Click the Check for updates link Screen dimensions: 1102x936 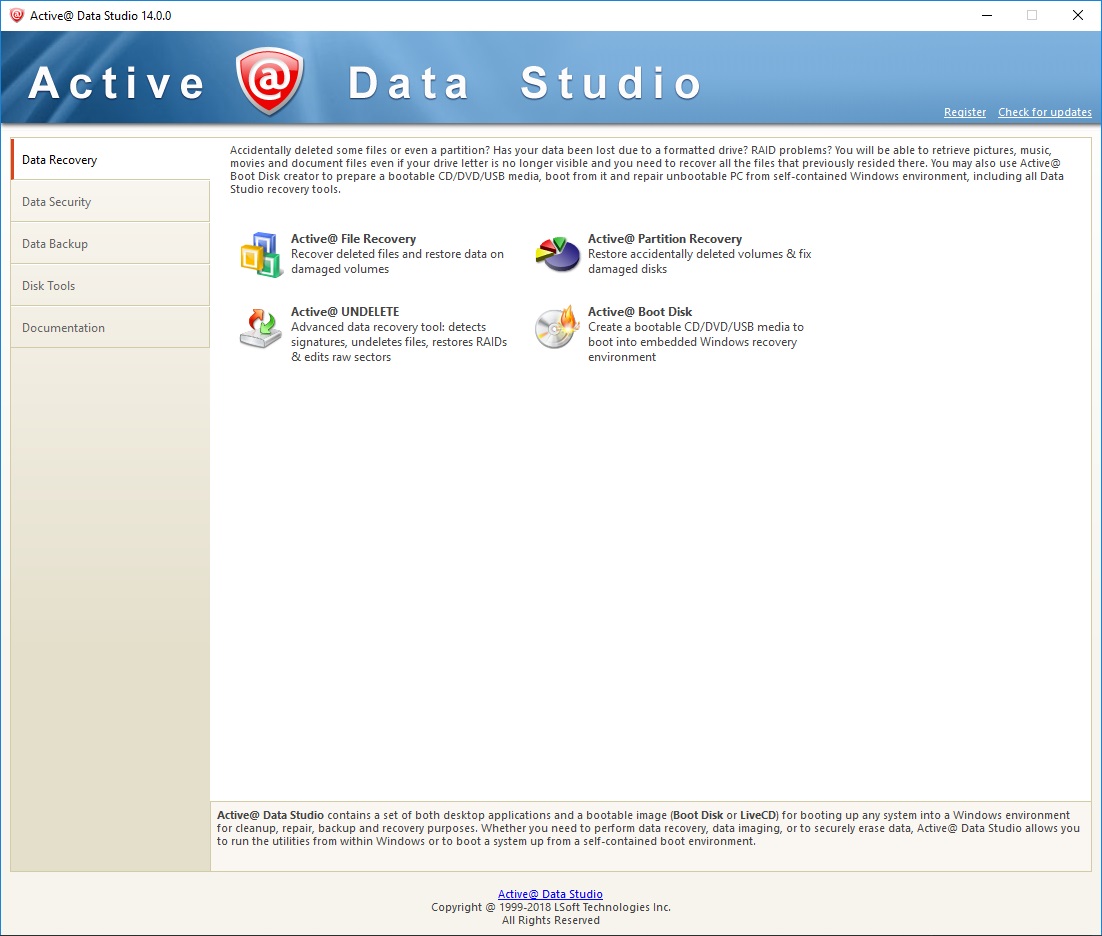click(x=1044, y=113)
